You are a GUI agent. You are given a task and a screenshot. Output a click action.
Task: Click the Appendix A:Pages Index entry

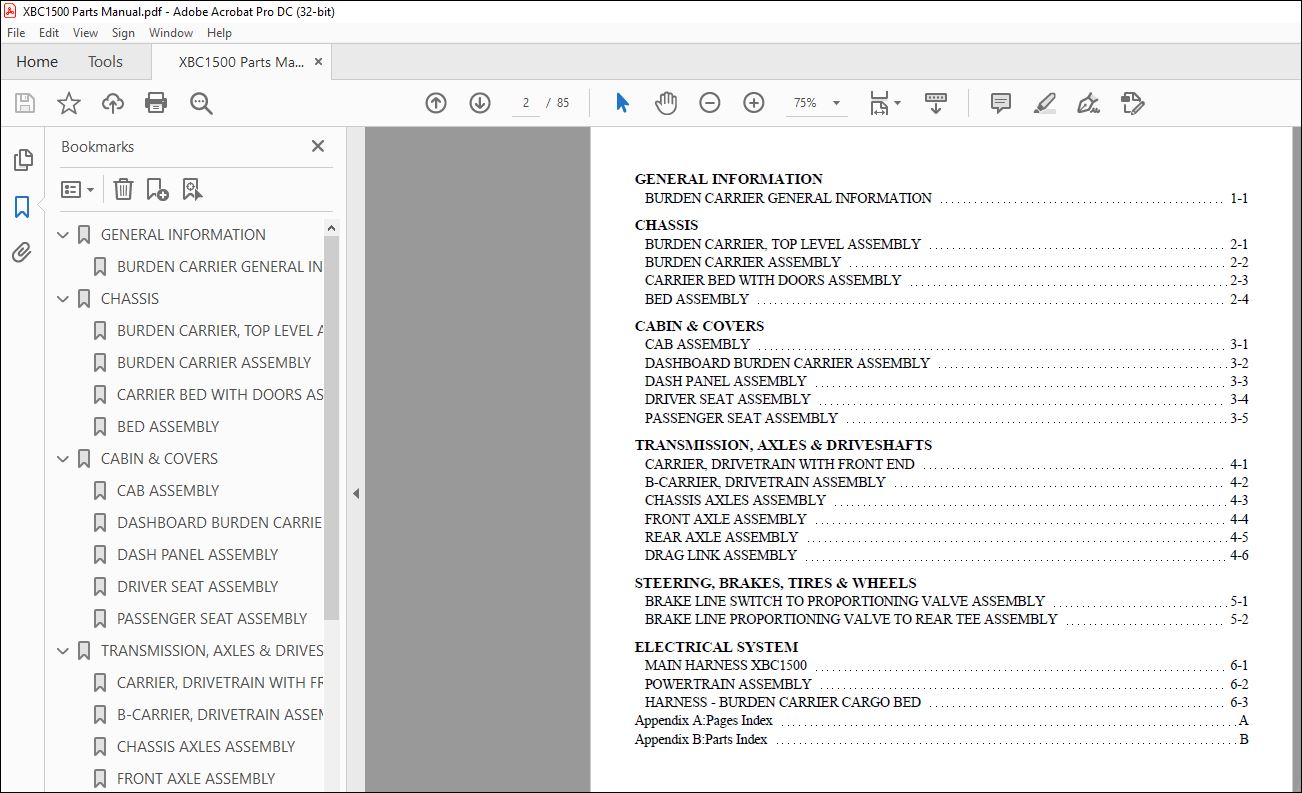pos(704,721)
